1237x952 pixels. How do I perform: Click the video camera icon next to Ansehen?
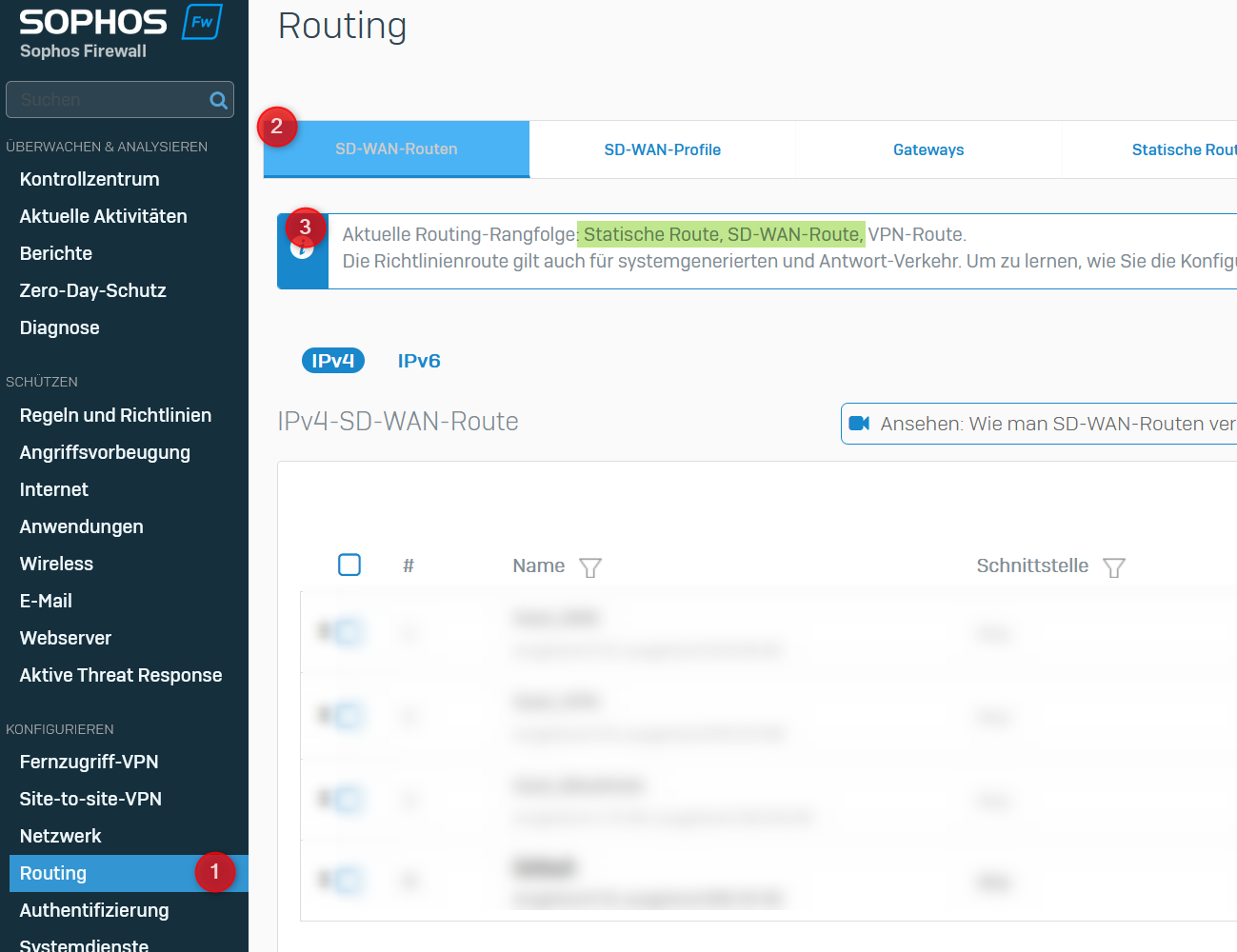click(859, 424)
